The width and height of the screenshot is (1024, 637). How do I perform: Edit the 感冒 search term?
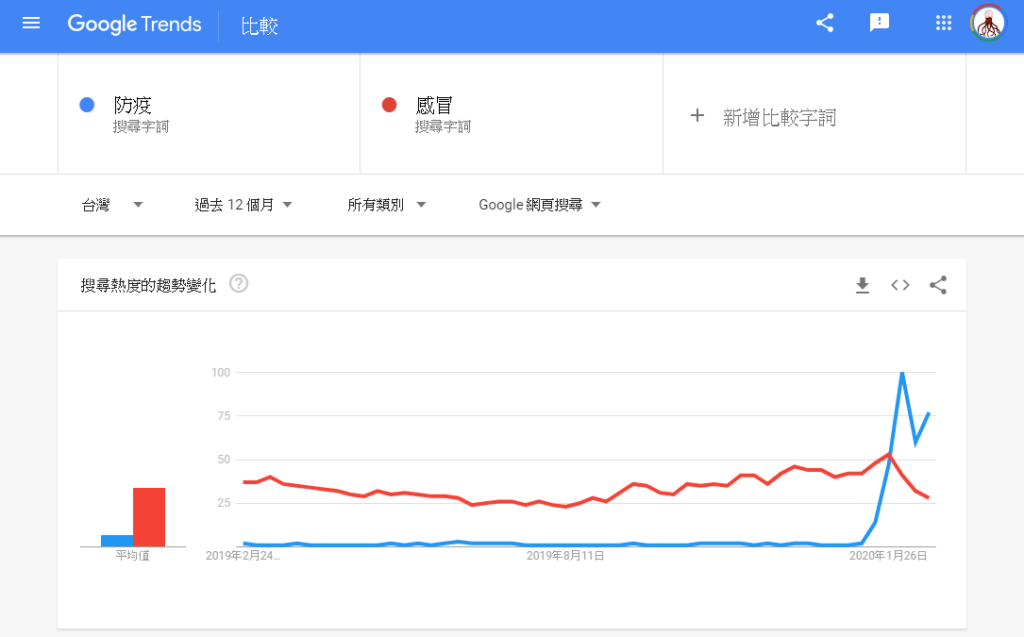pos(435,105)
